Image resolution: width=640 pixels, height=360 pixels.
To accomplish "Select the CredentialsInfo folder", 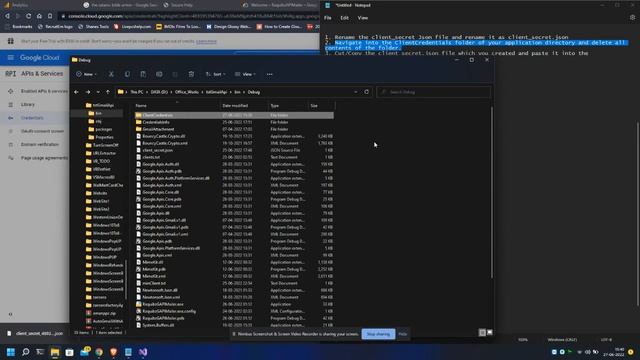I will 156,122.
